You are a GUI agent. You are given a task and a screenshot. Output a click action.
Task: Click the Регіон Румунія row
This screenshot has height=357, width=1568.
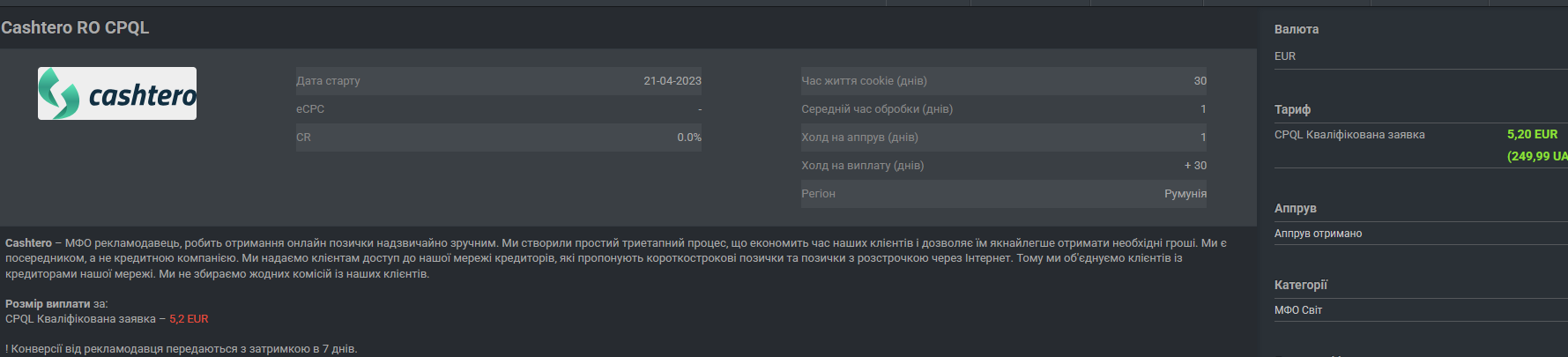coord(1004,194)
